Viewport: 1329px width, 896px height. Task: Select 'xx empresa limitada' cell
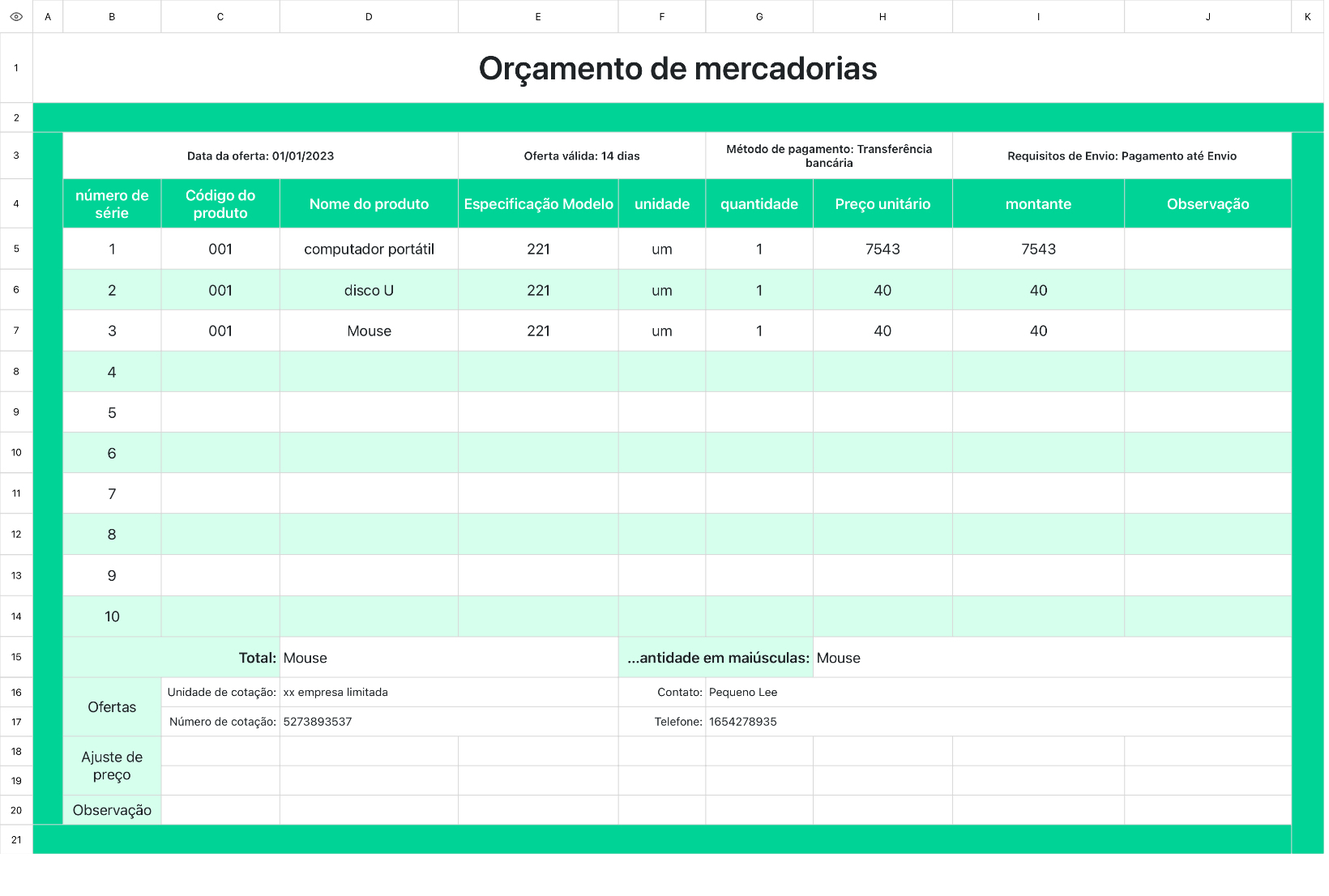tap(449, 692)
